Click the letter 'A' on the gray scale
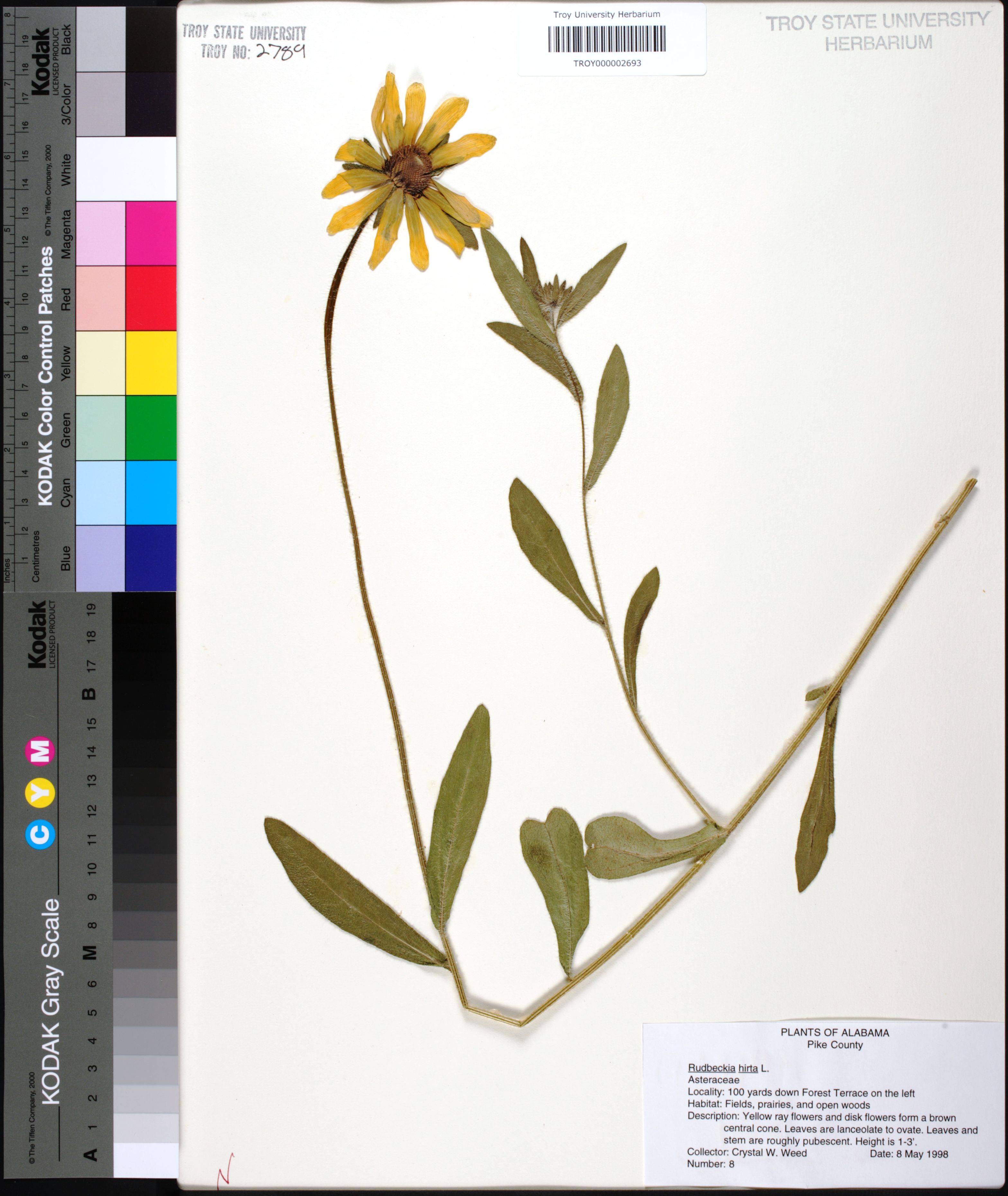This screenshot has width=1008, height=1196. point(90,1154)
